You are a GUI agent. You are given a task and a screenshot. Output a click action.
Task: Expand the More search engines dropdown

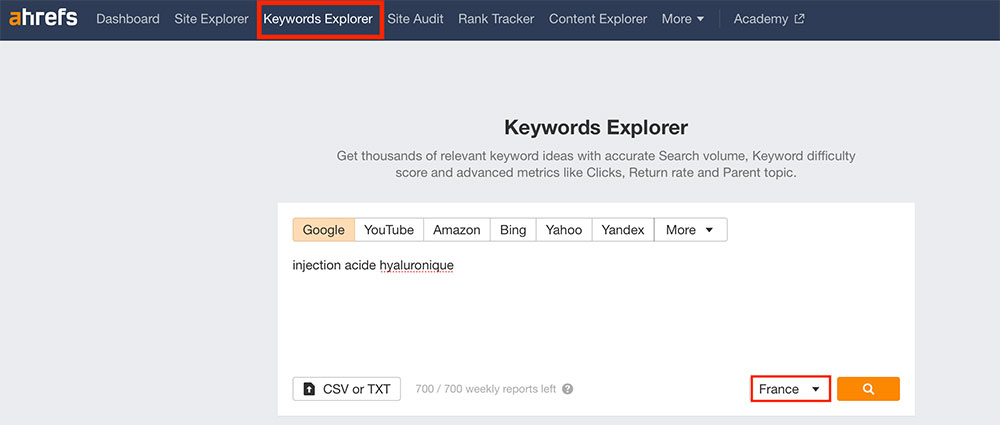click(691, 230)
